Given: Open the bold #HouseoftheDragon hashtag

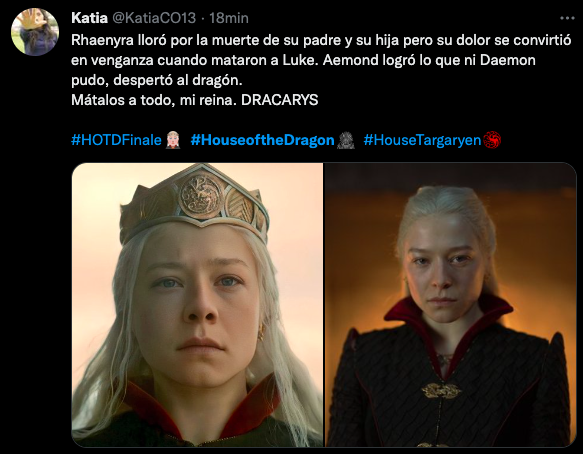Looking at the screenshot, I should coord(262,140).
